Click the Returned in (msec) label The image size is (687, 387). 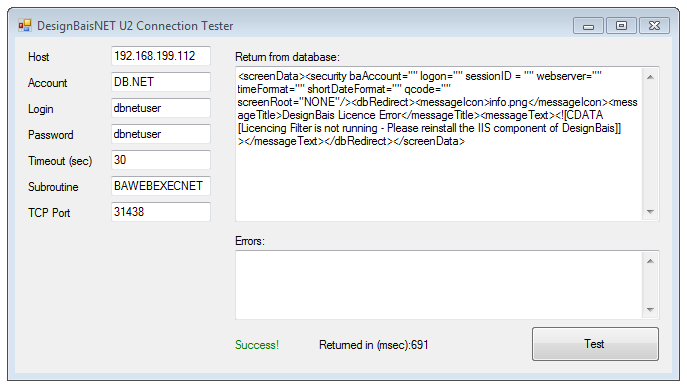[373, 345]
